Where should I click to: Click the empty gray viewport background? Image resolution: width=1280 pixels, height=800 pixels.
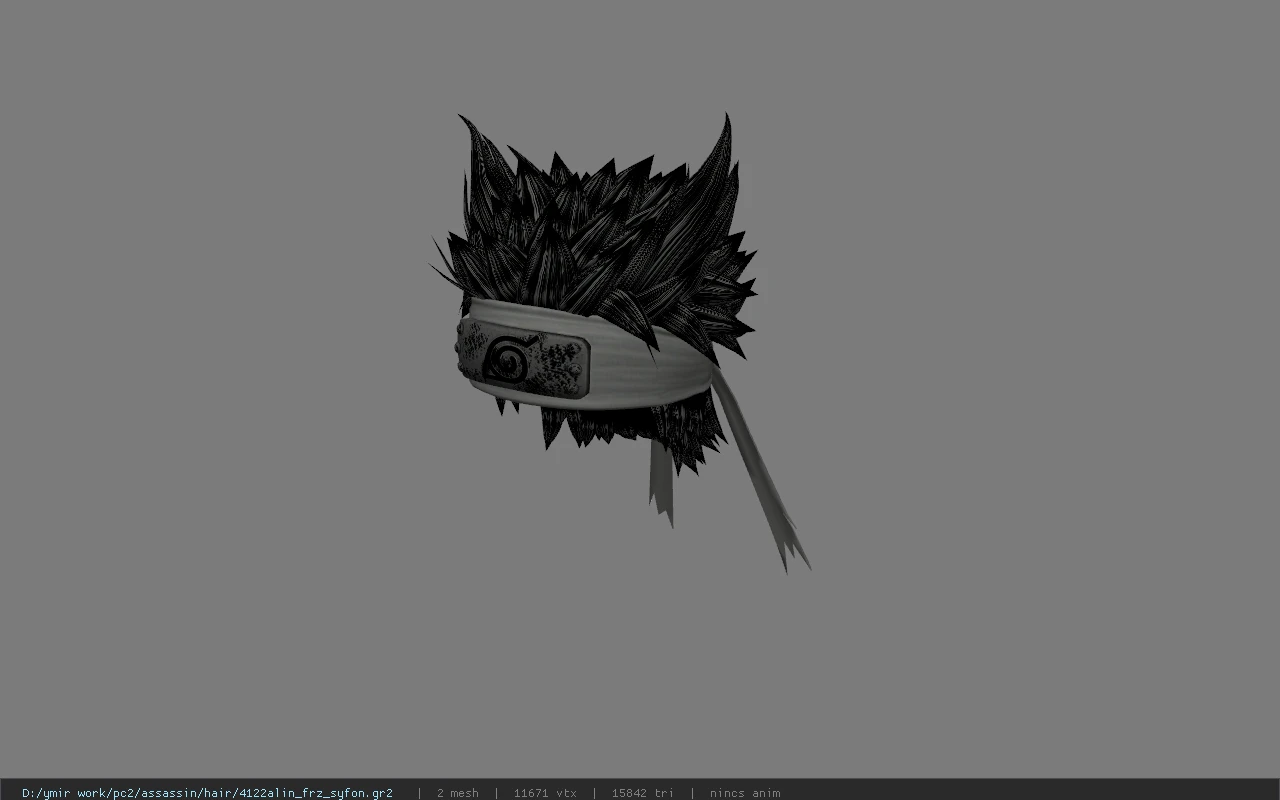(x=1000, y=400)
